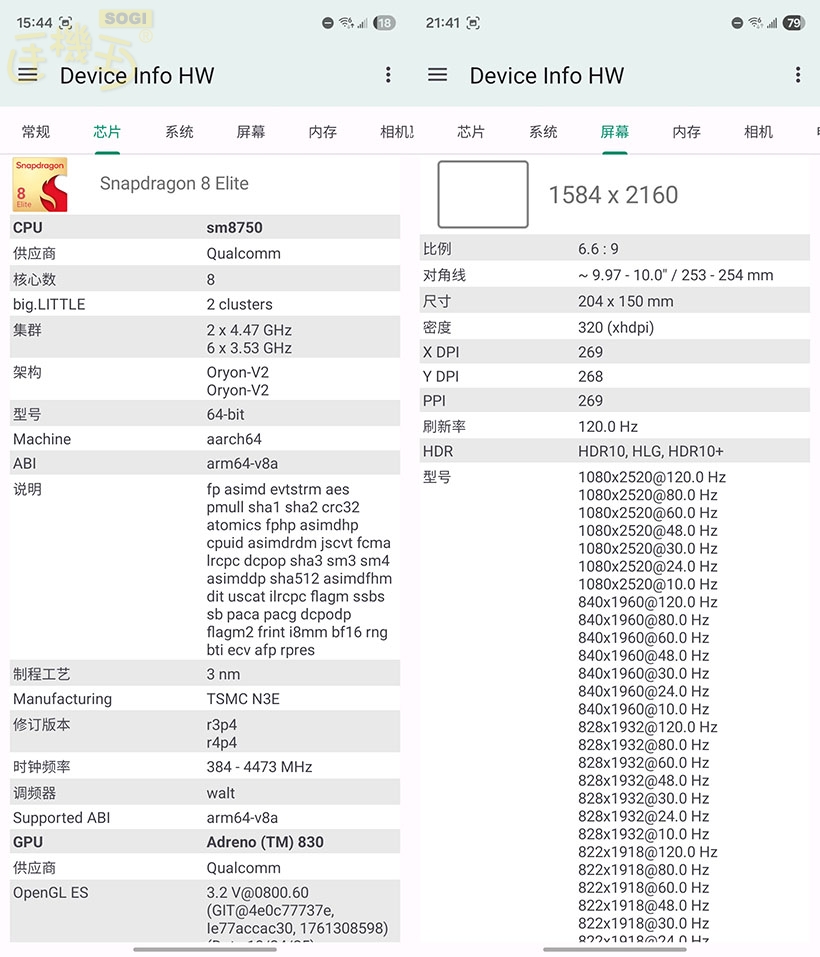Open the hamburger menu on the right screen

437,75
